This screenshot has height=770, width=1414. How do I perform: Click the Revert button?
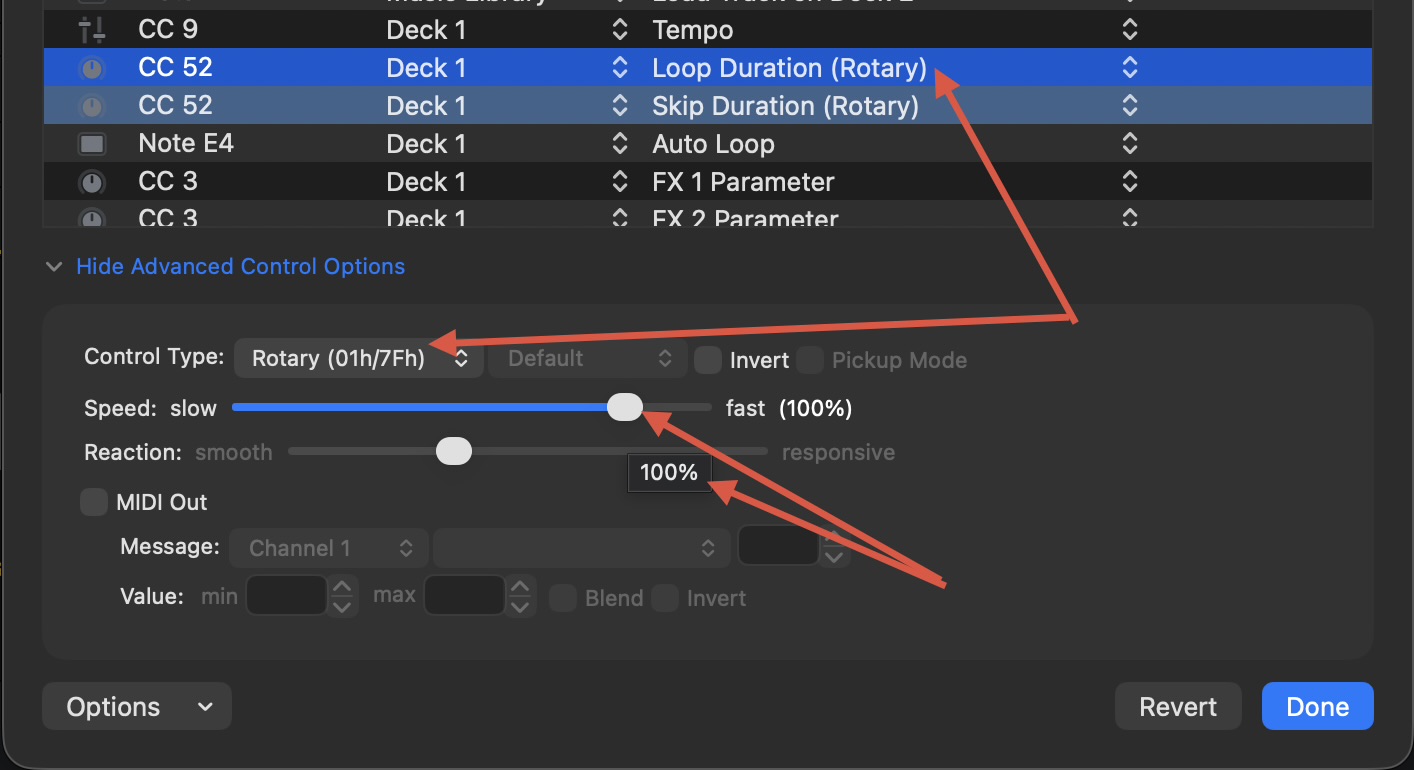1178,707
